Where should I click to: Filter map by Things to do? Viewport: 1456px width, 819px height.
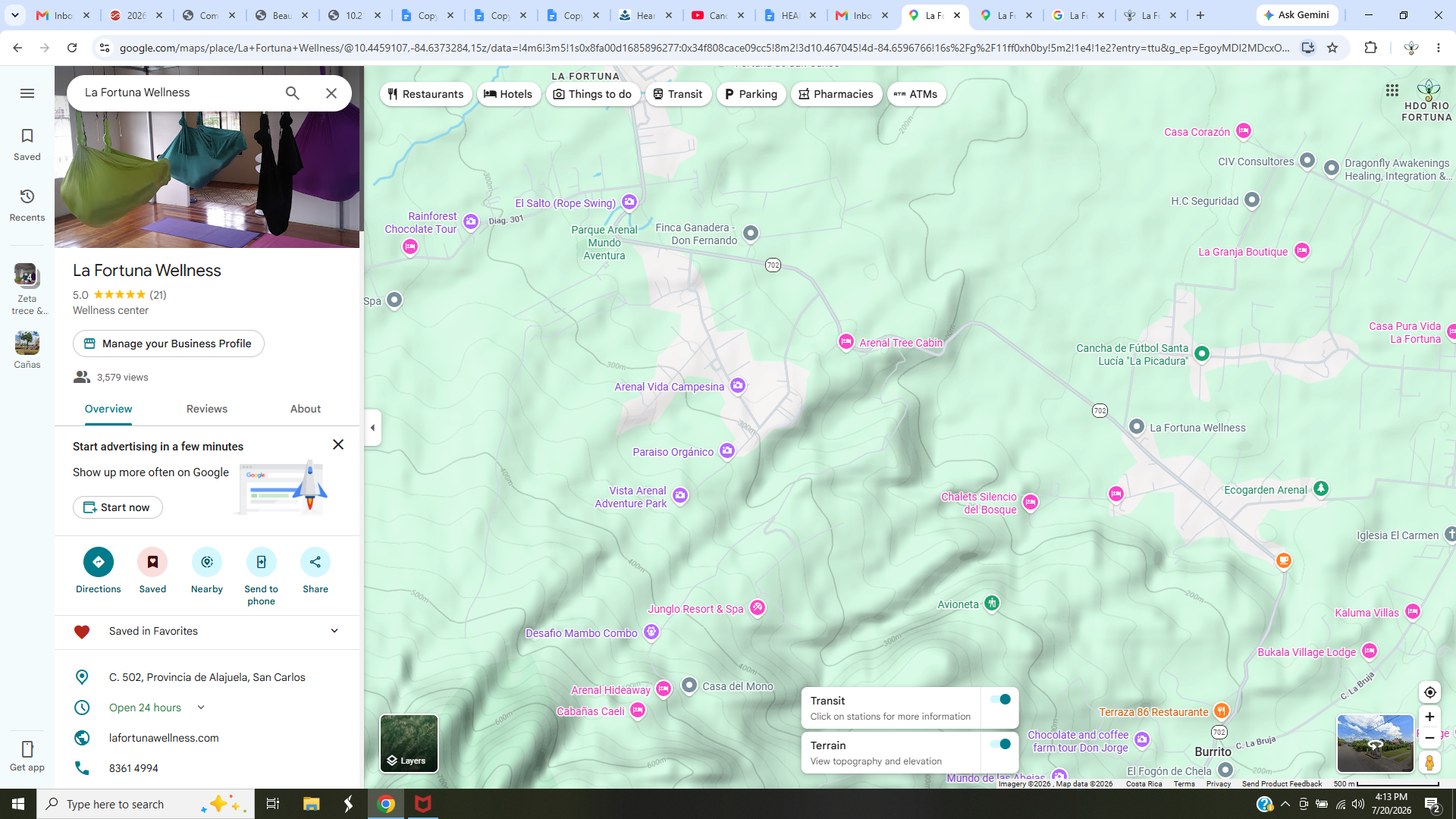(x=592, y=94)
